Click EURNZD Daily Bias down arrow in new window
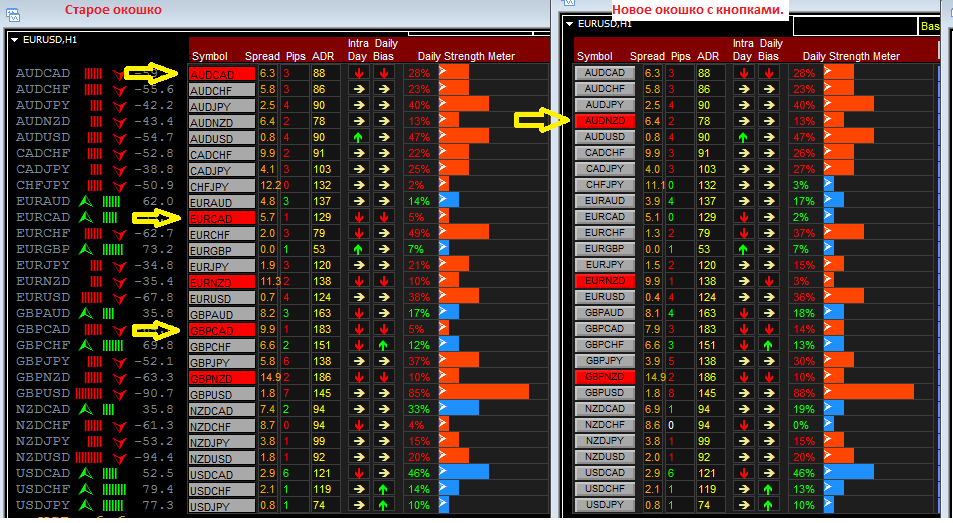 pos(769,281)
